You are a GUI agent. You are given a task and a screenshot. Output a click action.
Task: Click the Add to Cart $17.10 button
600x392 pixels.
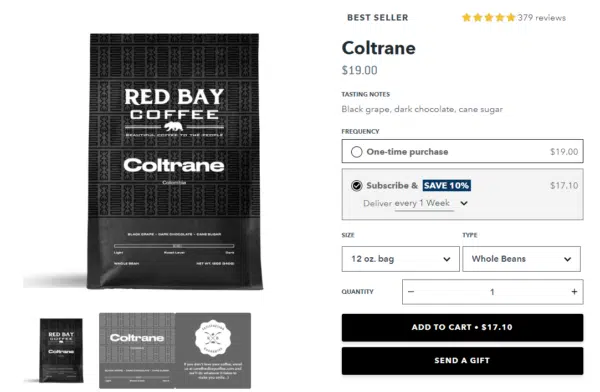point(462,327)
